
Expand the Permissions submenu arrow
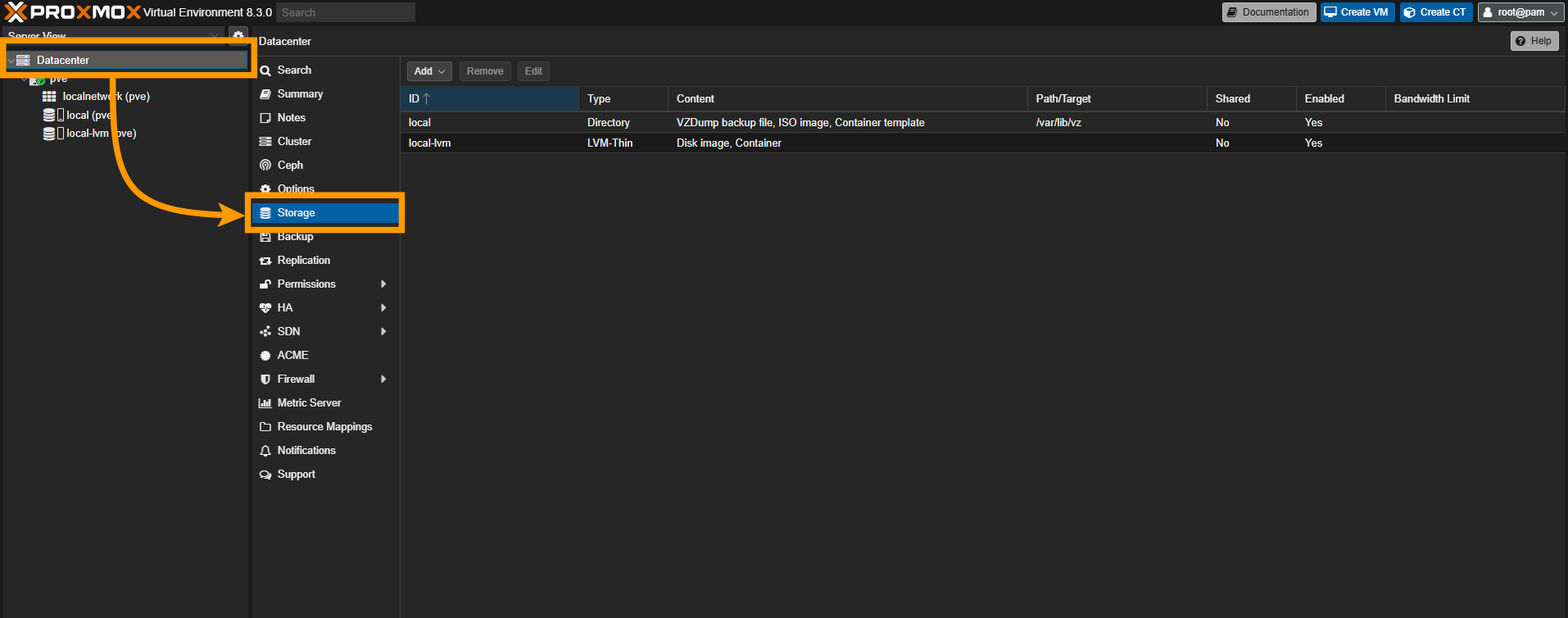click(x=383, y=284)
